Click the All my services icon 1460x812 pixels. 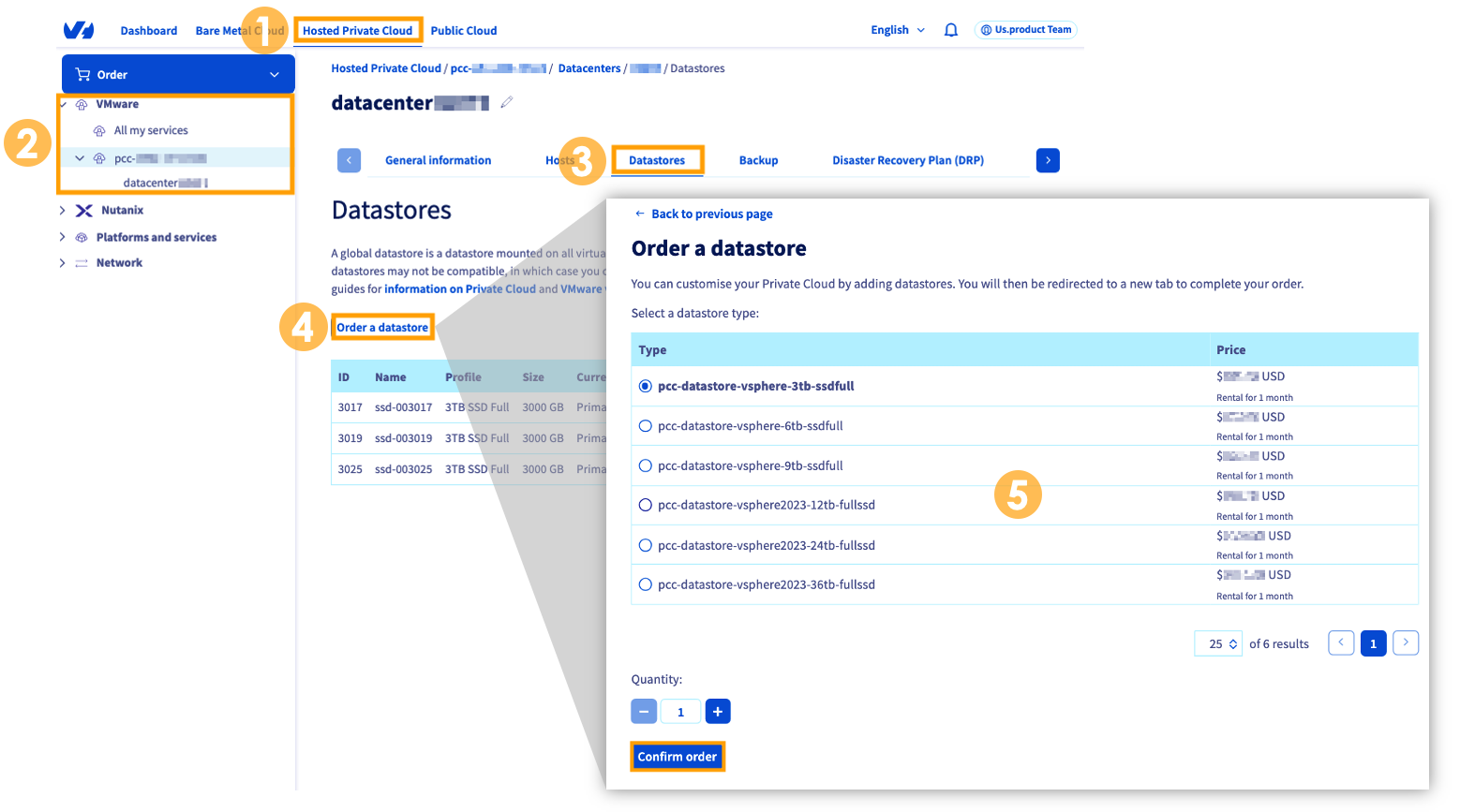pos(99,131)
